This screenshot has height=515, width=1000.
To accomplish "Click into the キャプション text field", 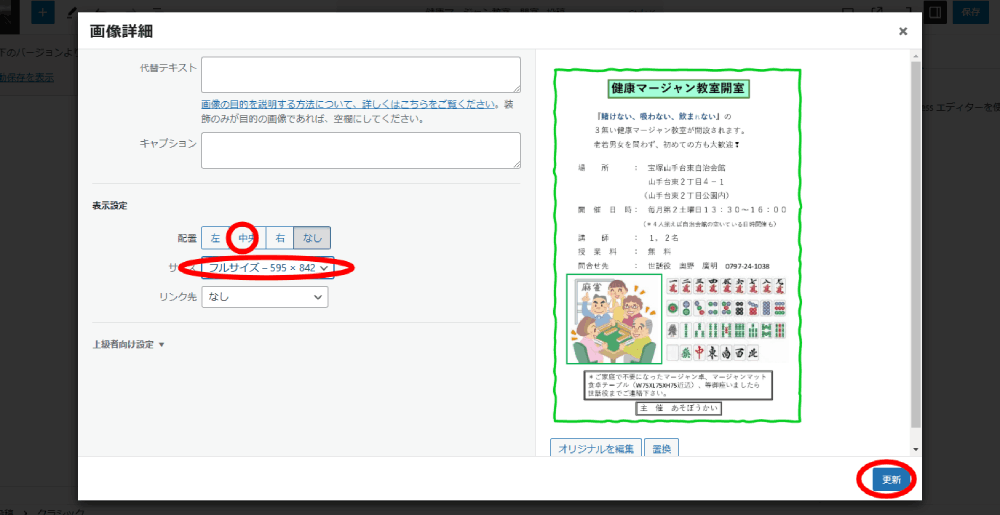I will (x=360, y=150).
